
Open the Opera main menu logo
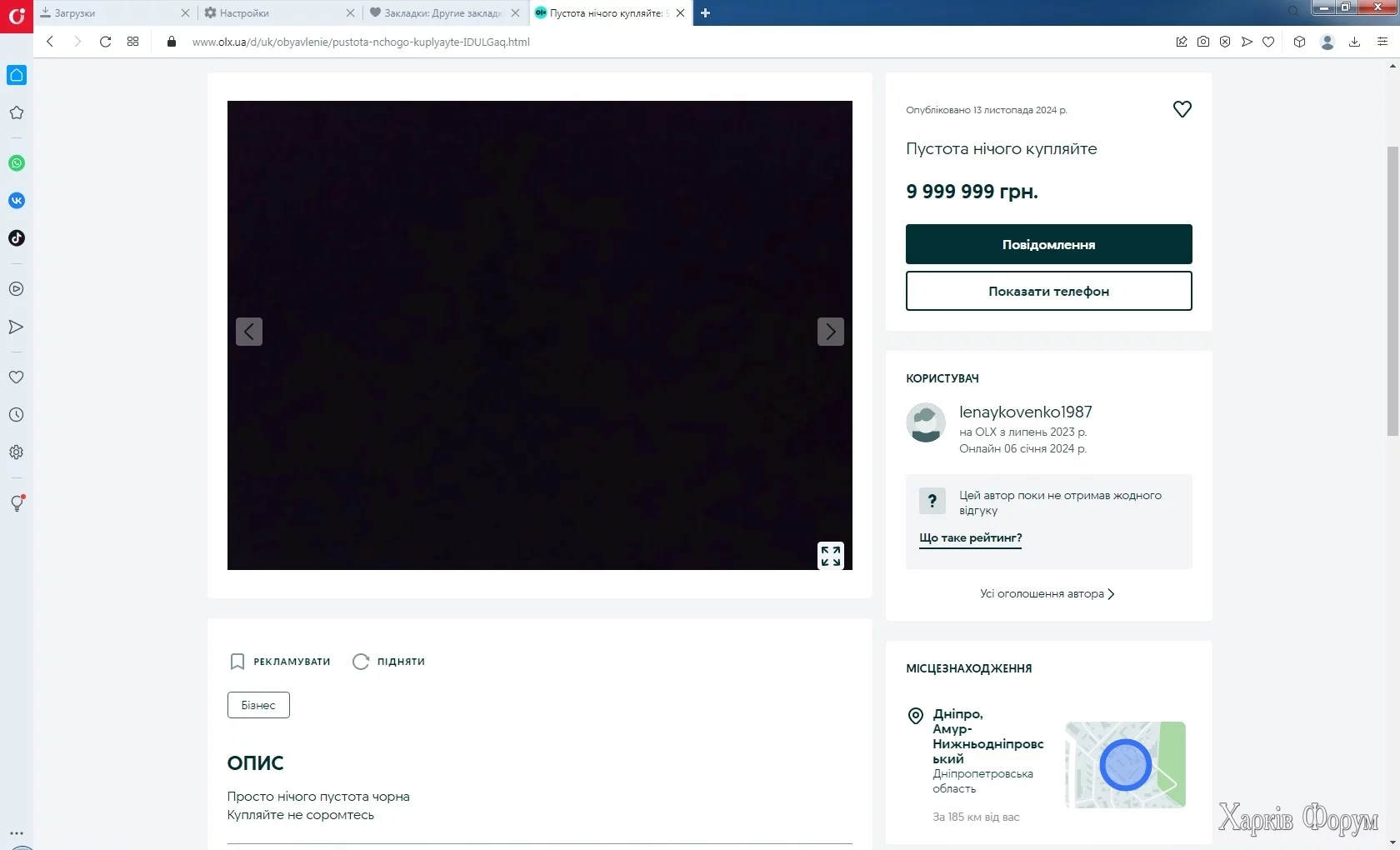pos(17,15)
